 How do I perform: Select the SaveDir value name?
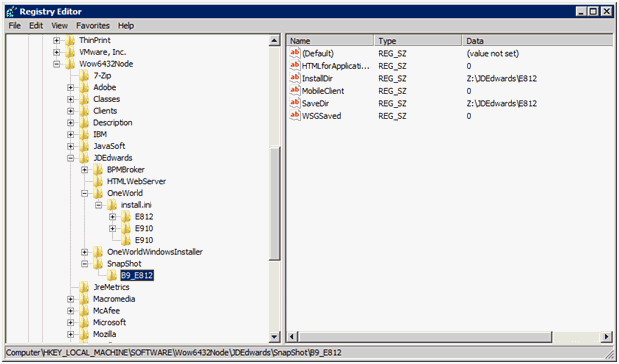click(x=315, y=103)
